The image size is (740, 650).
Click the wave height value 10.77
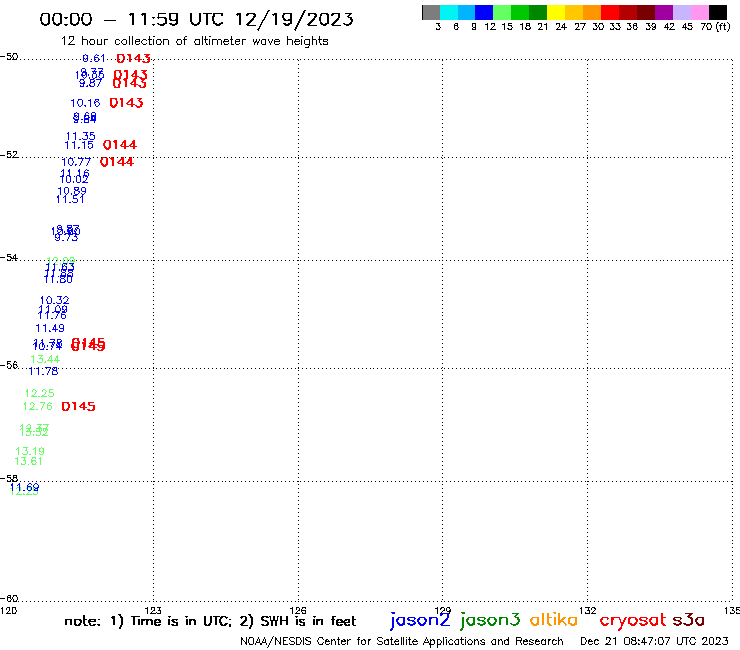pyautogui.click(x=76, y=162)
